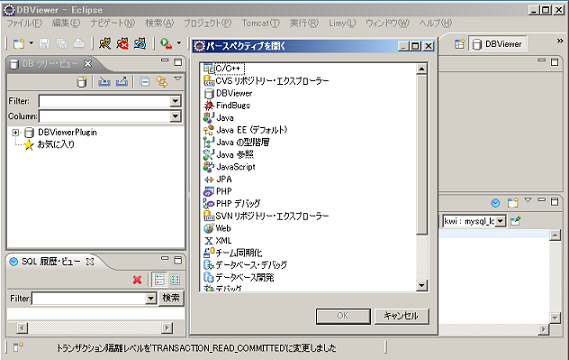The width and height of the screenshot is (569, 360).
Task: Start Tomcat with the first cat icon
Action: (105, 44)
